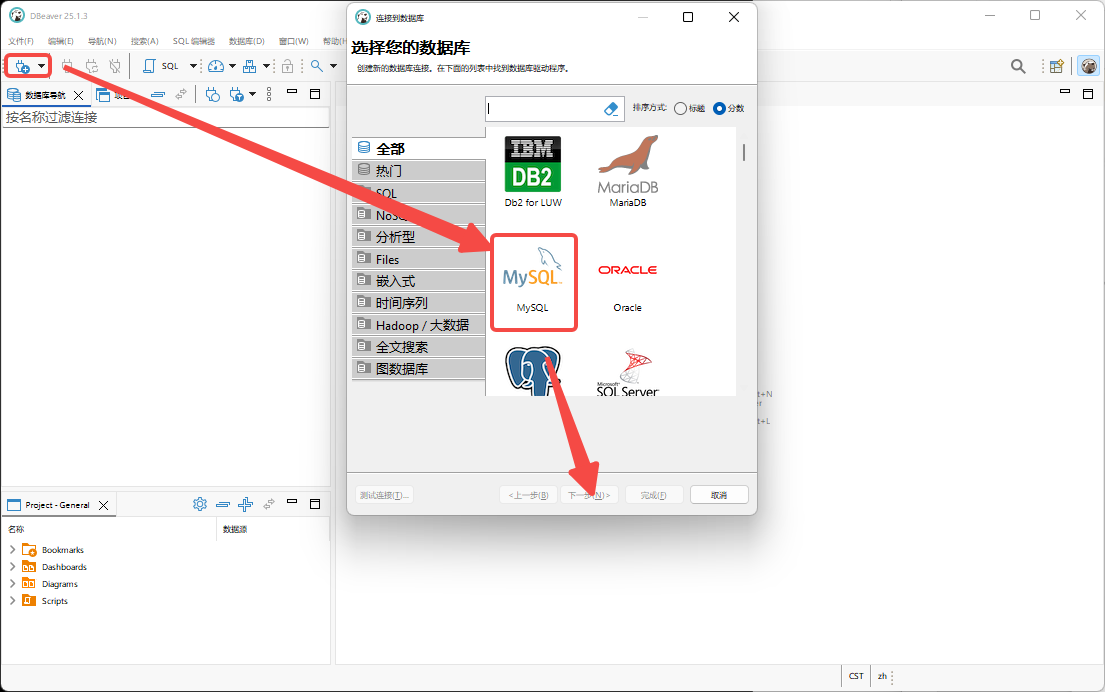This screenshot has height=692, width=1105.
Task: Click the transaction lock icon
Action: 288,66
